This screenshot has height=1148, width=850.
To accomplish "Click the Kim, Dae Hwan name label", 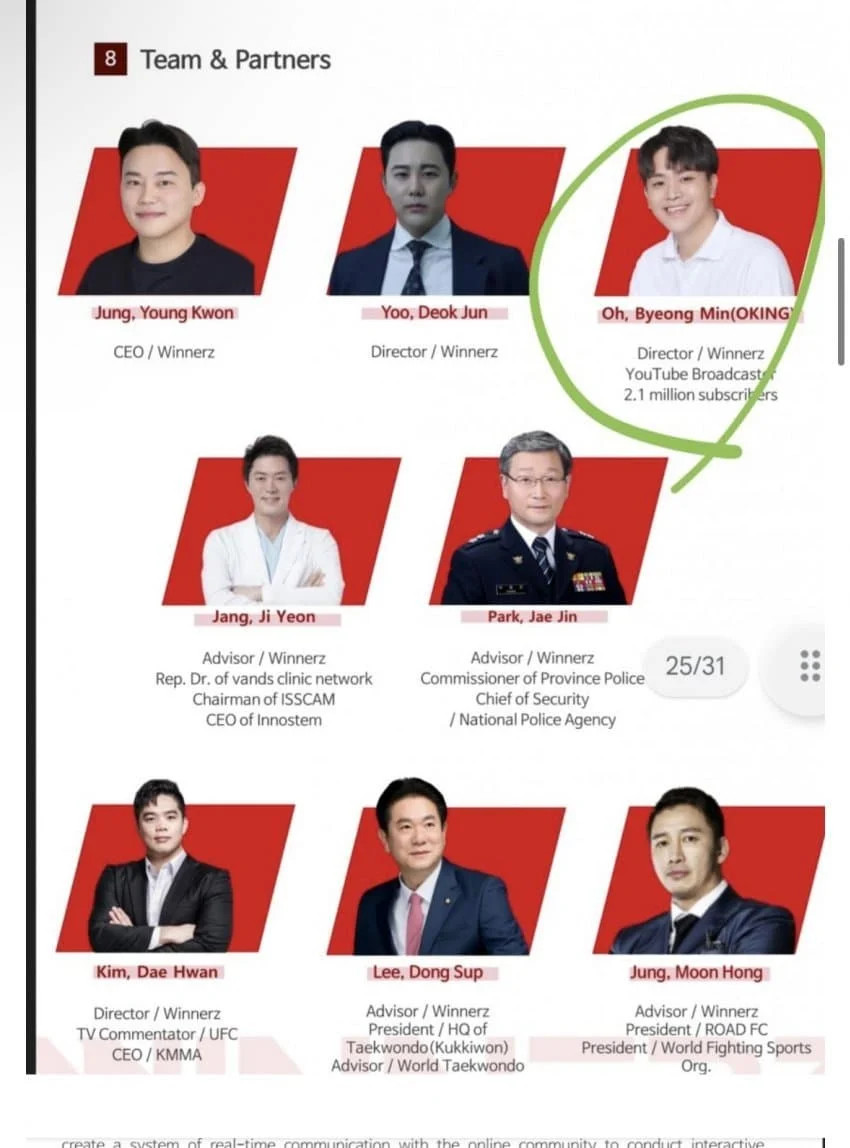I will [x=157, y=972].
